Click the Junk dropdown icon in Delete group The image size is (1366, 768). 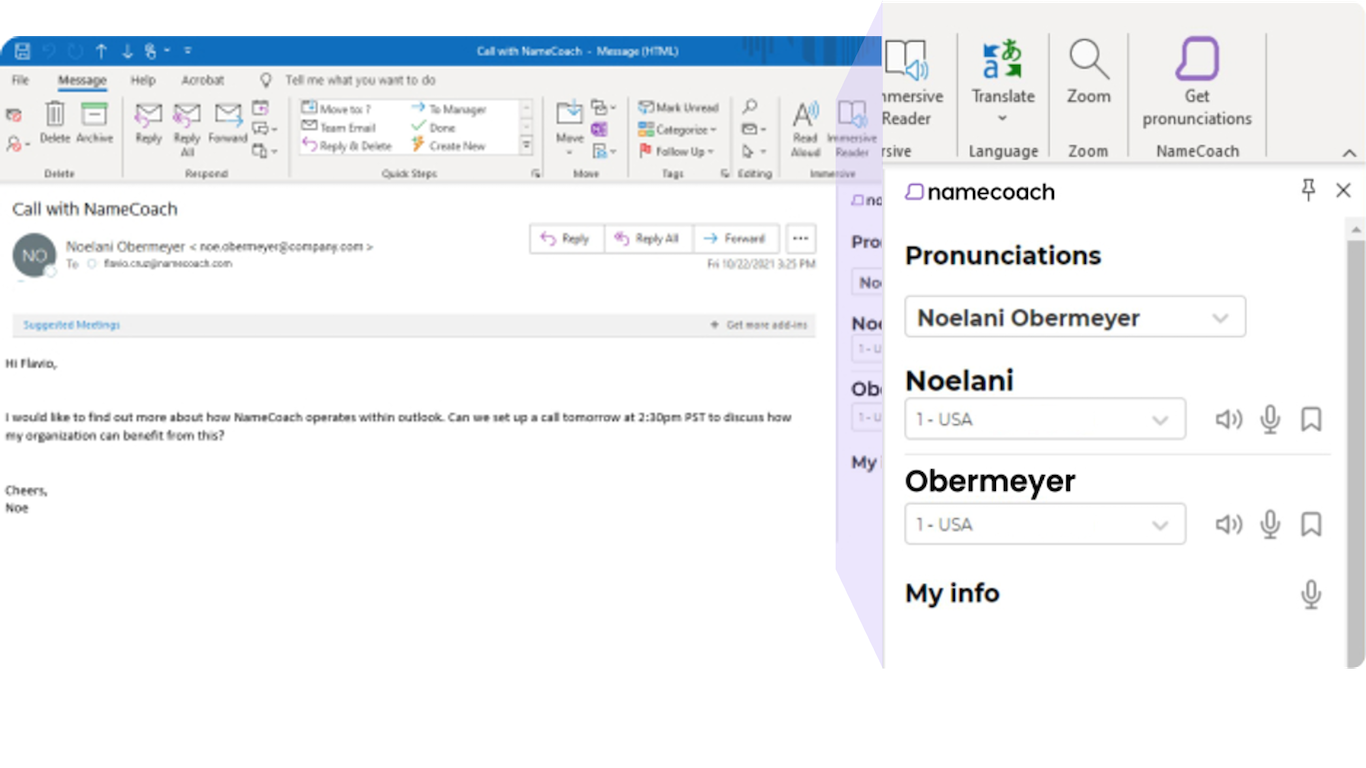[18, 143]
